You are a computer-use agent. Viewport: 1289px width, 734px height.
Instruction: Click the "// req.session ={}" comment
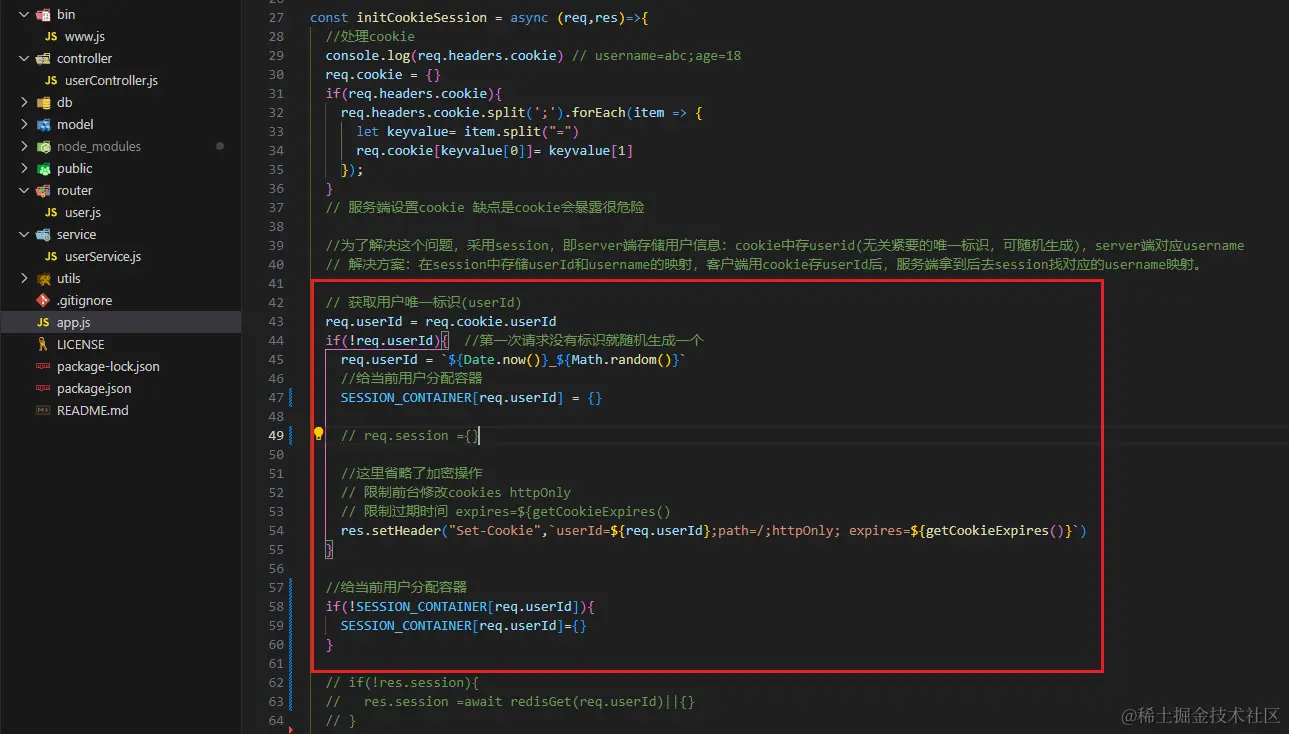coord(410,435)
